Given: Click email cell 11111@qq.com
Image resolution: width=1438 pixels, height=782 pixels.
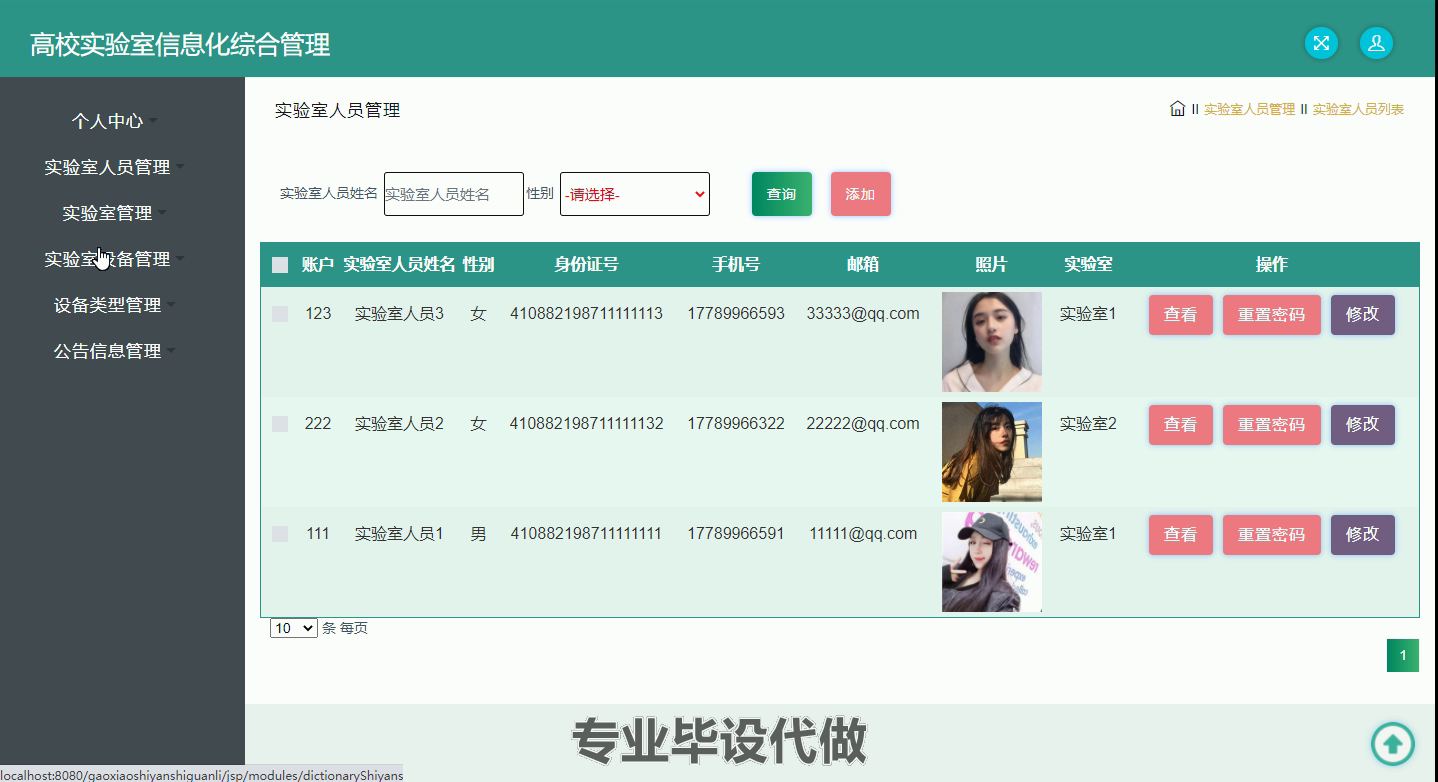Looking at the screenshot, I should pyautogui.click(x=863, y=534).
